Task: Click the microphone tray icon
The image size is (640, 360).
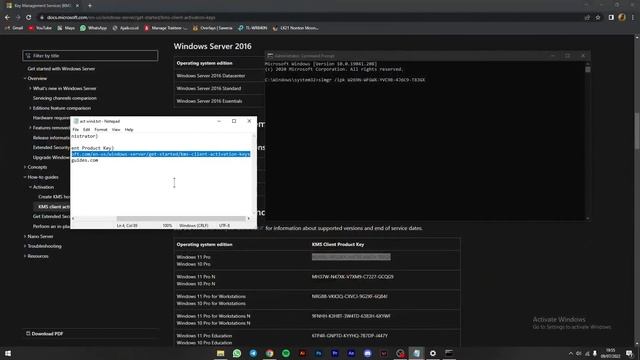Action: point(595,353)
